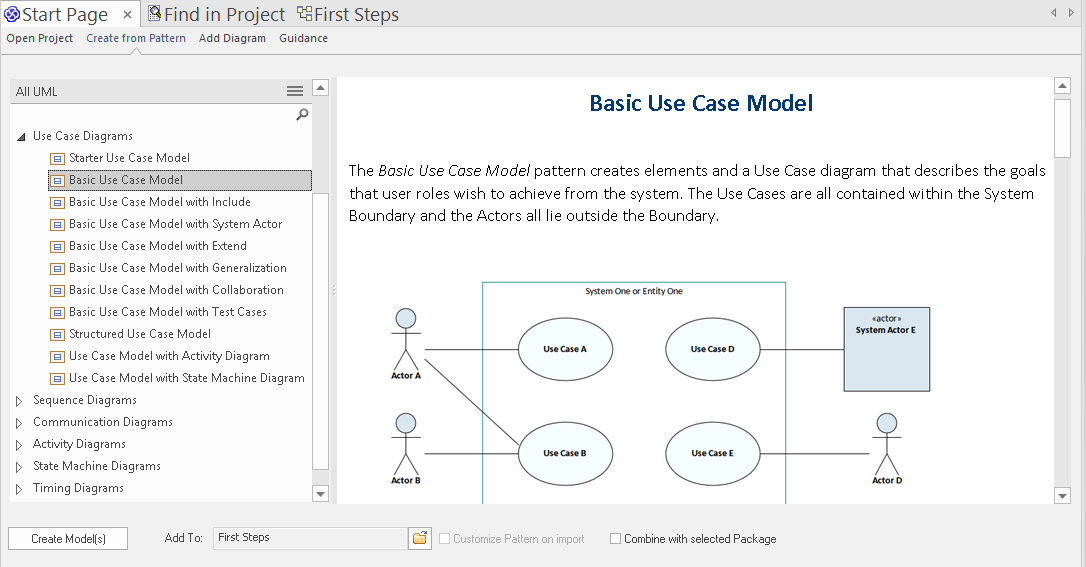This screenshot has height=567, width=1086.
Task: Expand the Activity Diagrams group
Action: coord(19,444)
